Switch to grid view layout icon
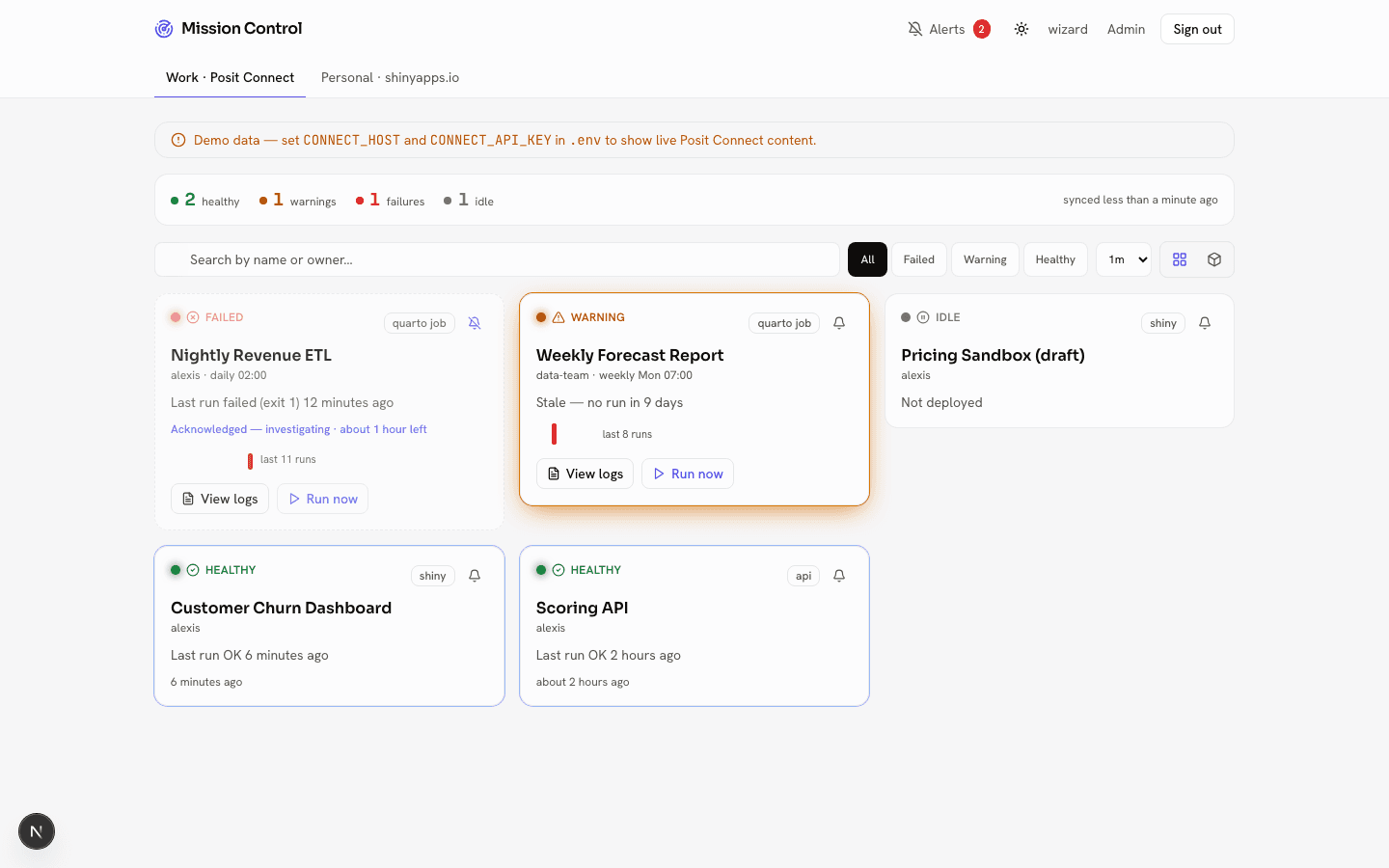 pos(1180,259)
